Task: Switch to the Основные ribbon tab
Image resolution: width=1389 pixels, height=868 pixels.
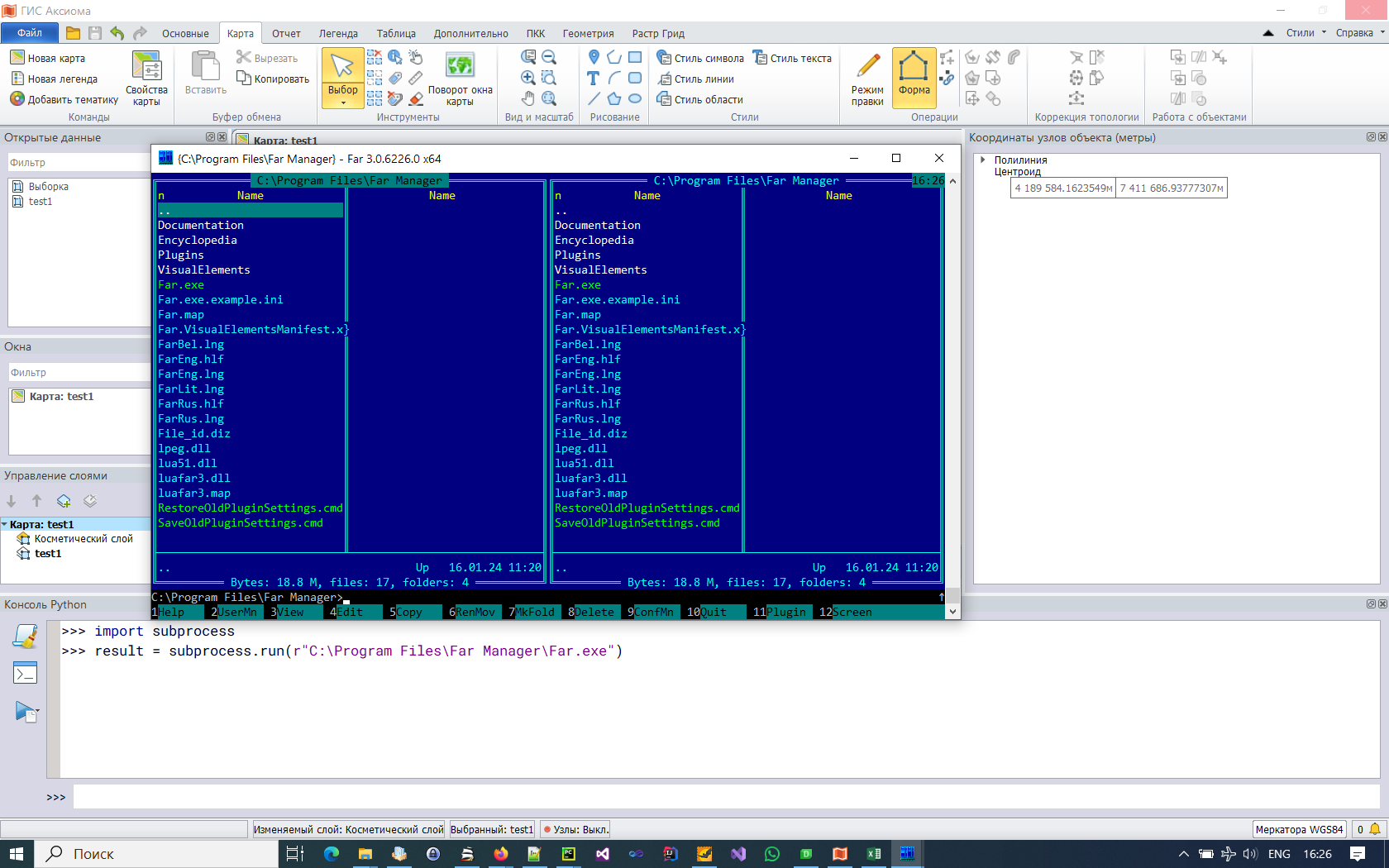Action: click(185, 34)
